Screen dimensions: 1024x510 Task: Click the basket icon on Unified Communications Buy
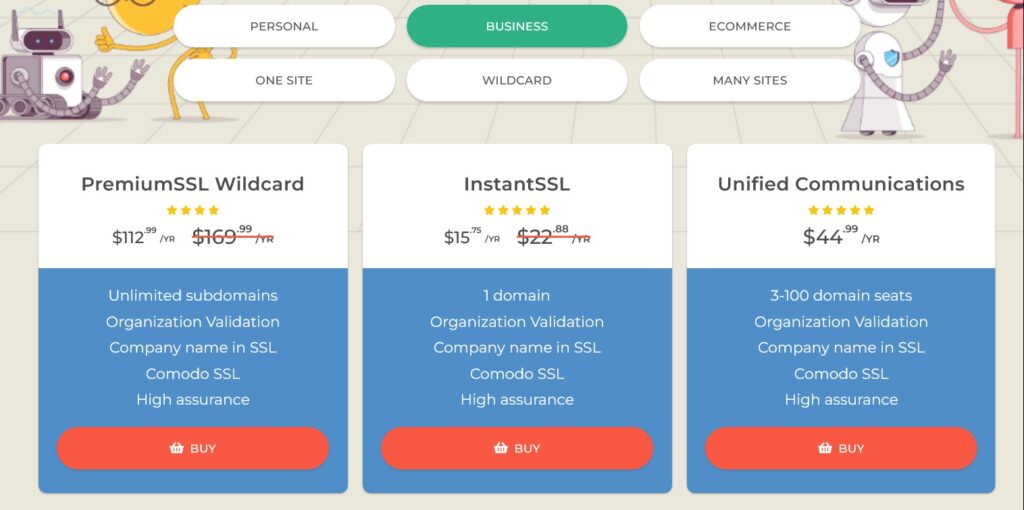coord(825,448)
